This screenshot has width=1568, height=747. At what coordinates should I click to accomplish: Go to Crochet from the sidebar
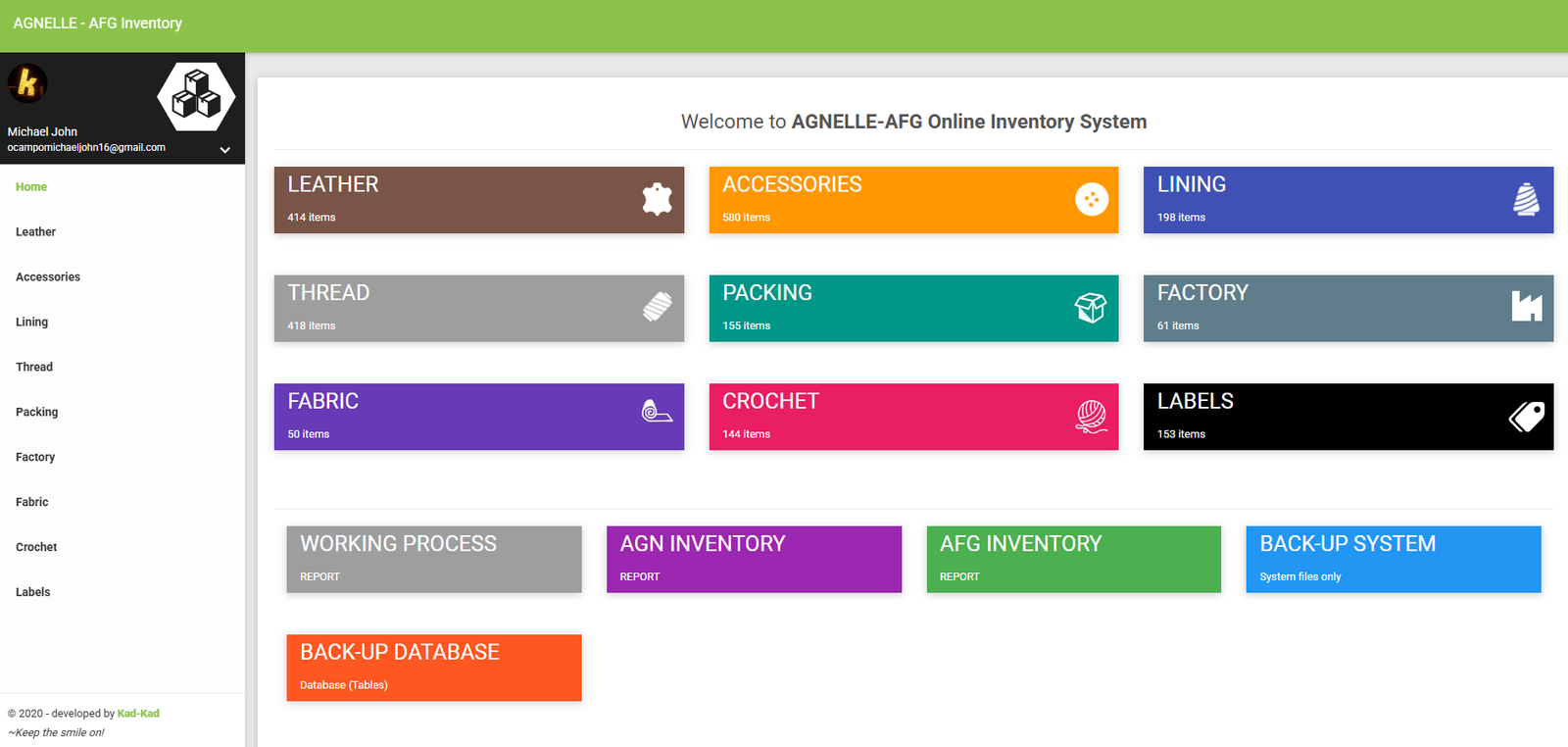pyautogui.click(x=36, y=548)
